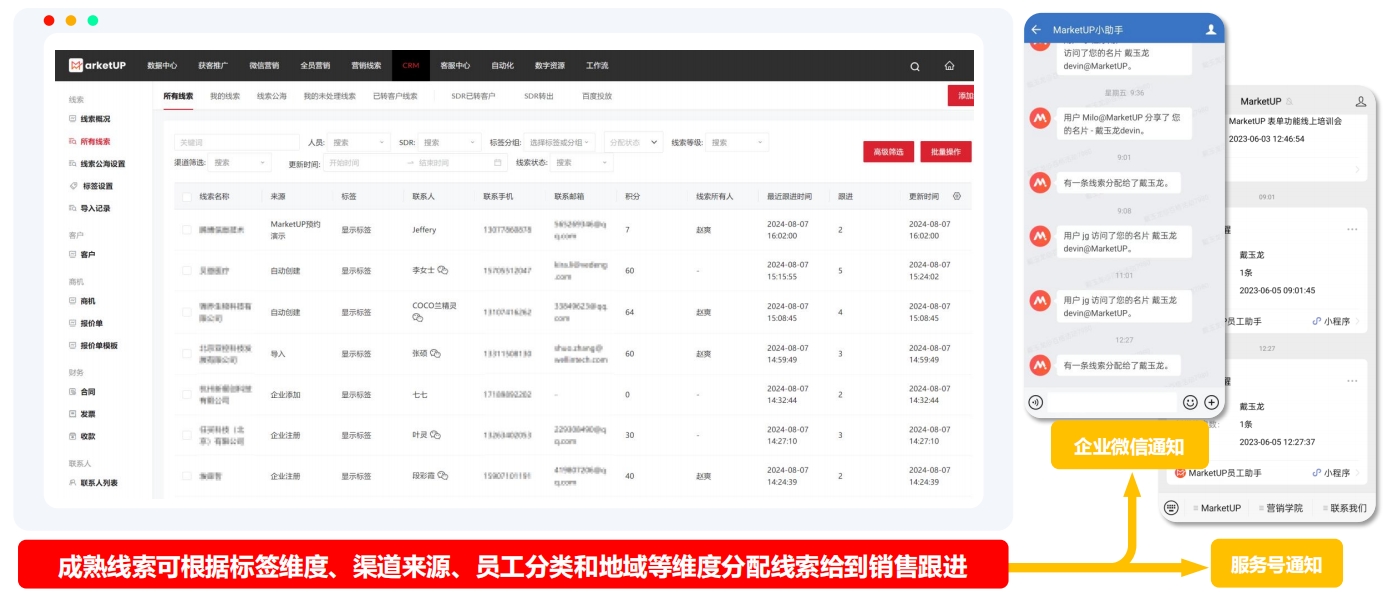Viewport: 1391px width, 597px height.
Task: Click the red 添加 button
Action: coord(961,96)
